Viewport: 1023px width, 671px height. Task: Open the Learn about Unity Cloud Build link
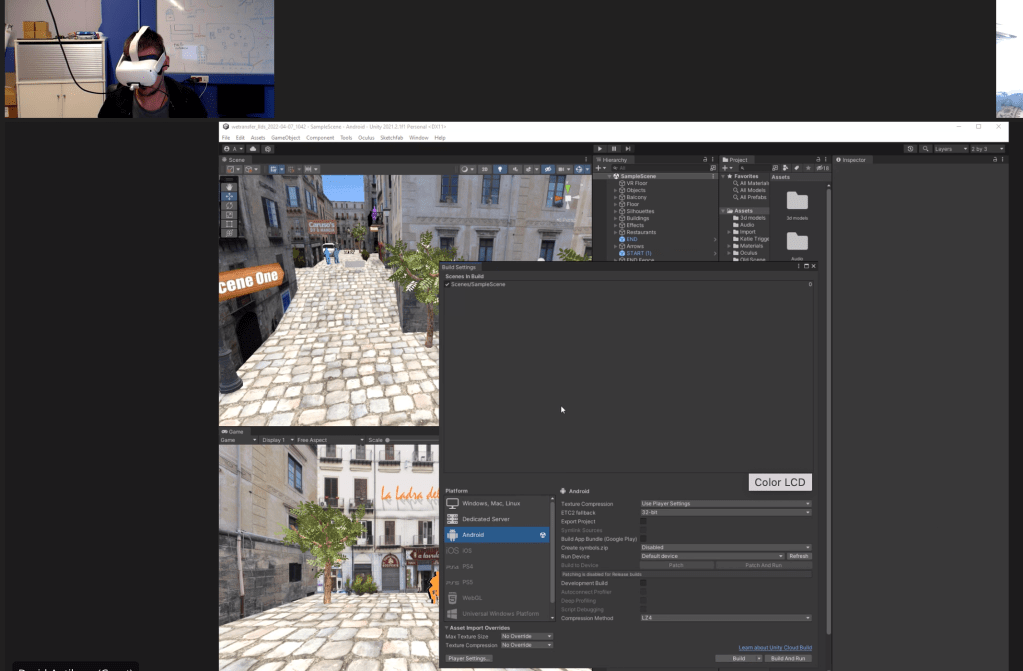click(774, 648)
